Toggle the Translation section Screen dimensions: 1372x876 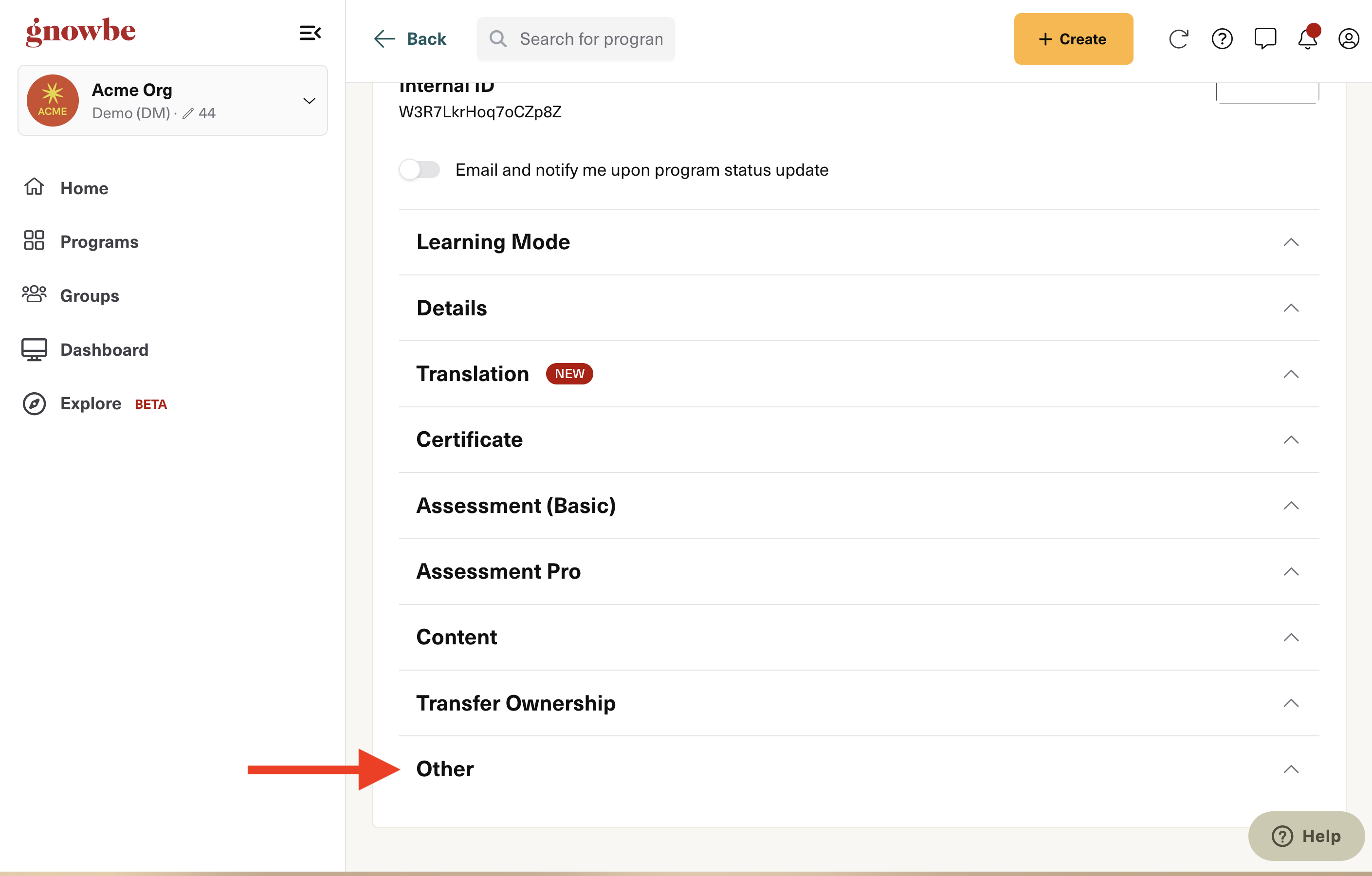click(x=859, y=374)
